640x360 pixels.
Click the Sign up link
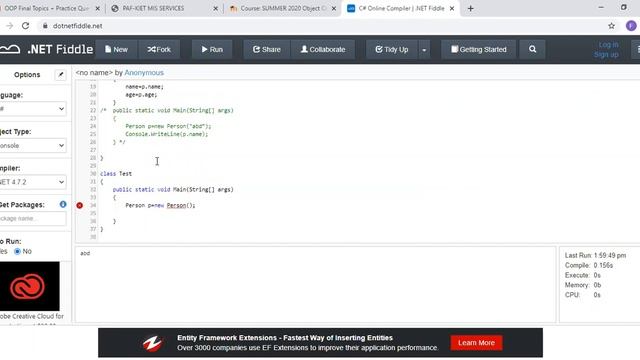[606, 54]
